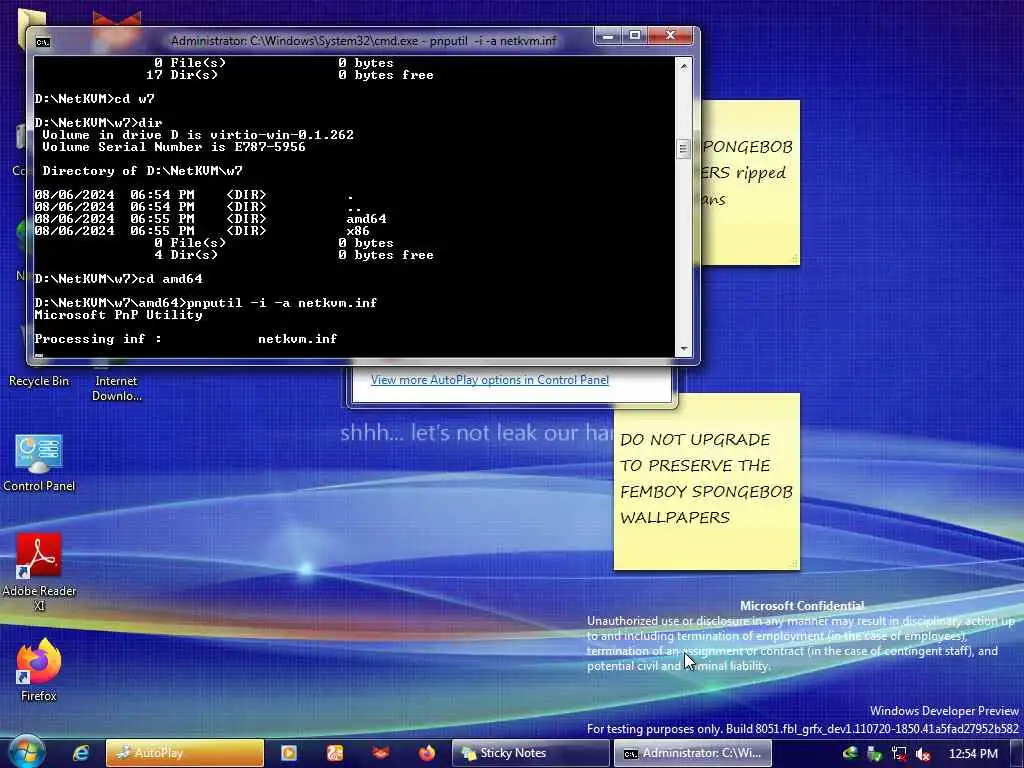Switch to the AutoPlay taskbar button
This screenshot has height=768, width=1024.
point(185,753)
